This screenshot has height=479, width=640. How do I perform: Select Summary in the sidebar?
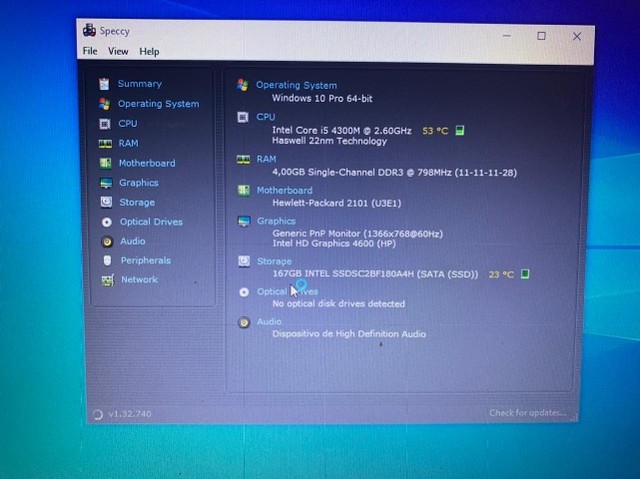(x=140, y=84)
